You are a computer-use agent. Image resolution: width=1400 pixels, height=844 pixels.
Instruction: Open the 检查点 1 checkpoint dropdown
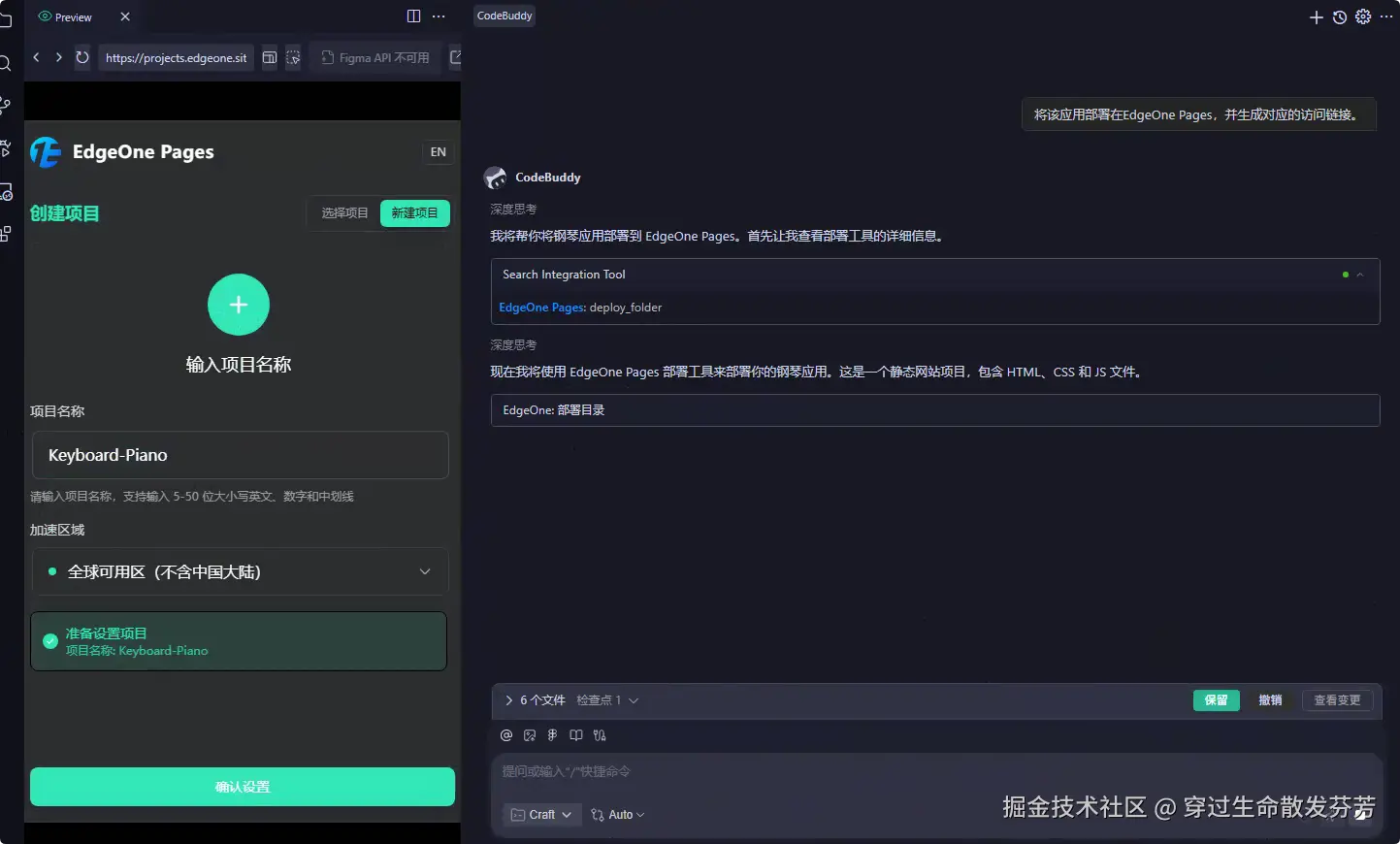click(607, 700)
